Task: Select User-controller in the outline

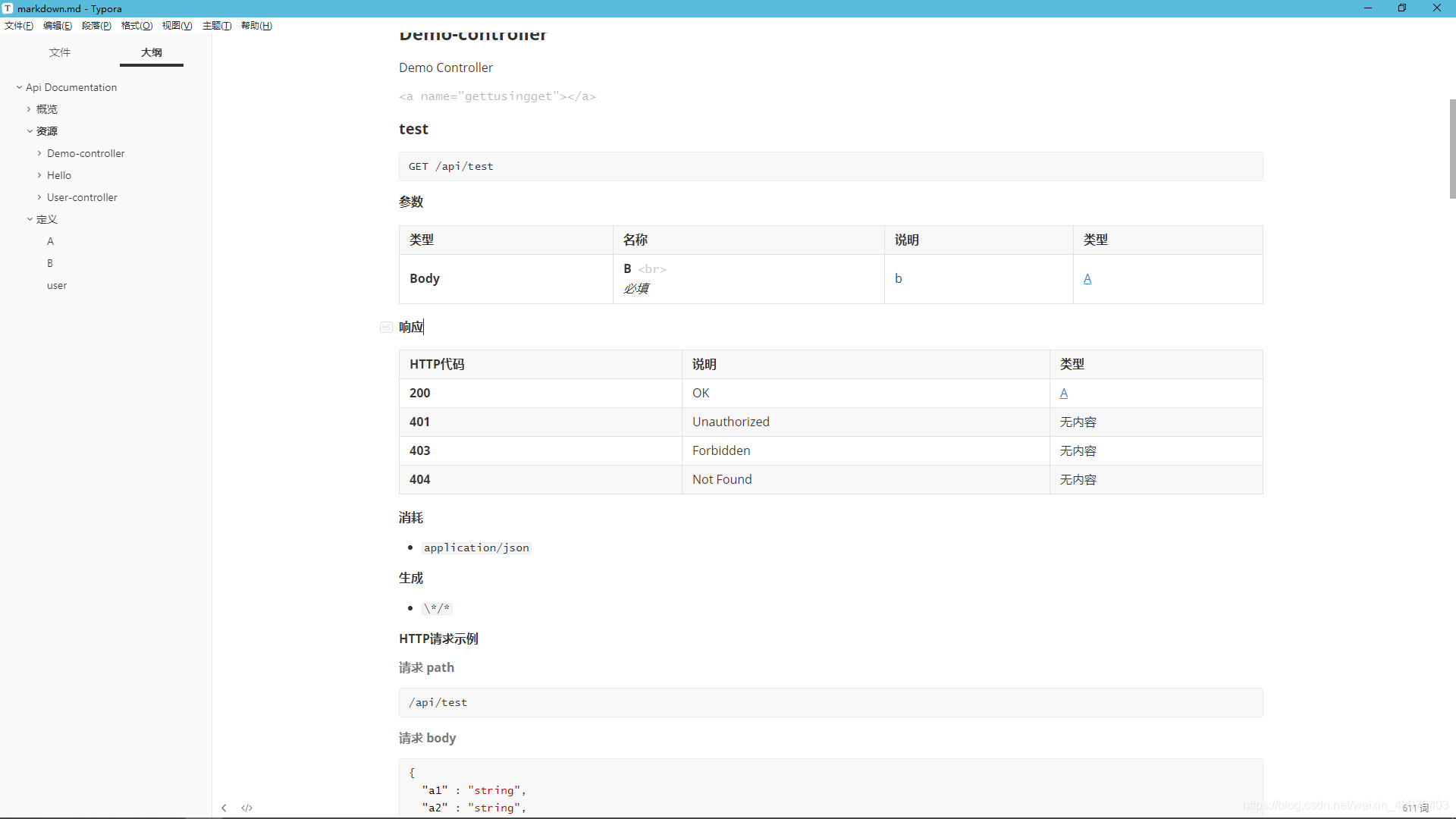Action: pos(82,197)
